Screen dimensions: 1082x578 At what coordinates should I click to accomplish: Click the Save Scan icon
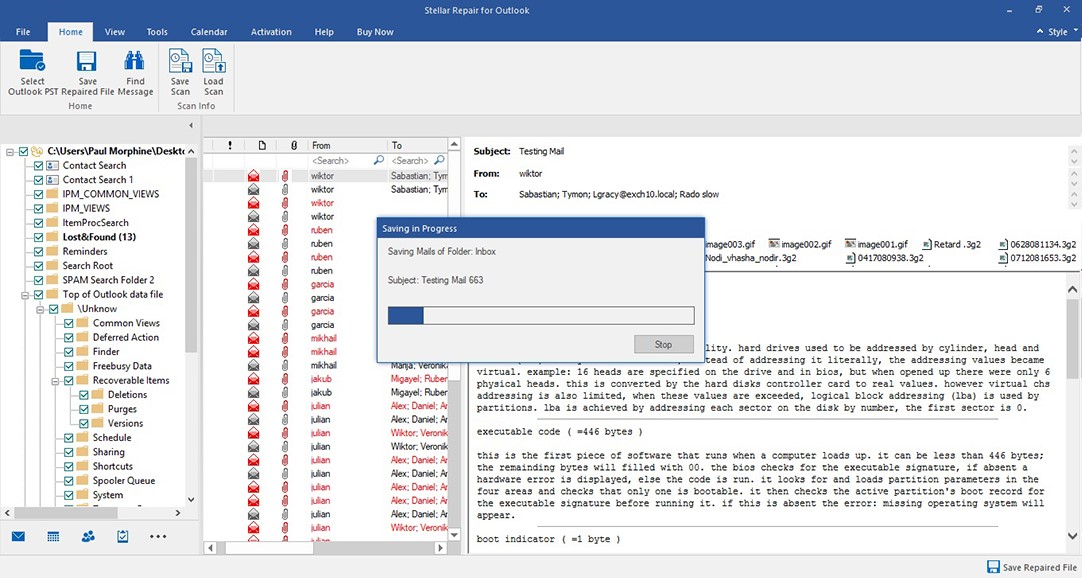(180, 67)
